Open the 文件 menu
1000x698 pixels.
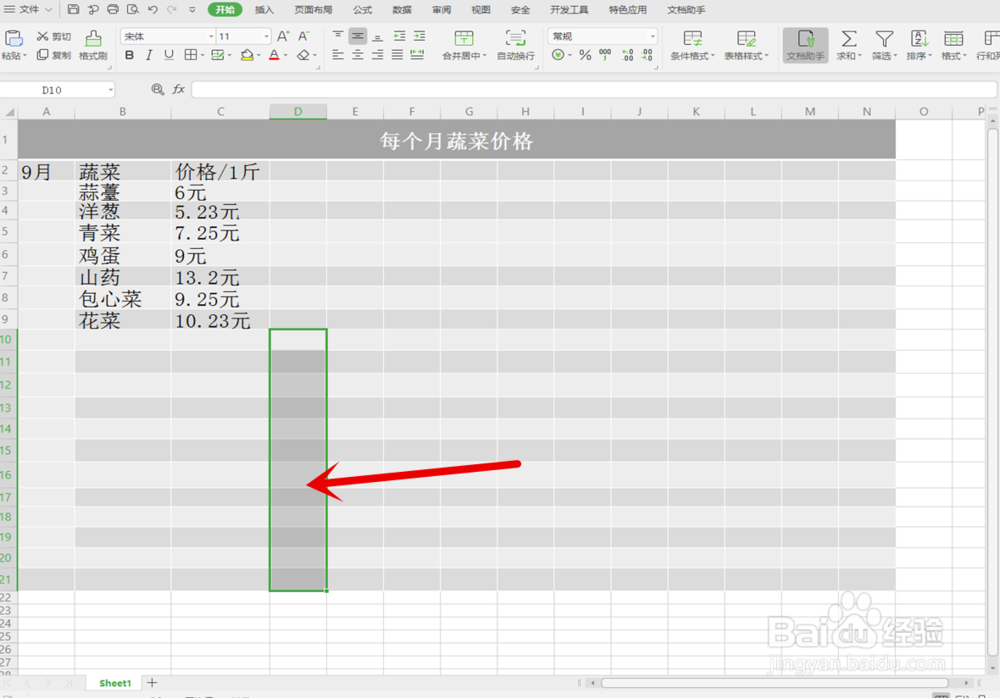(x=28, y=10)
